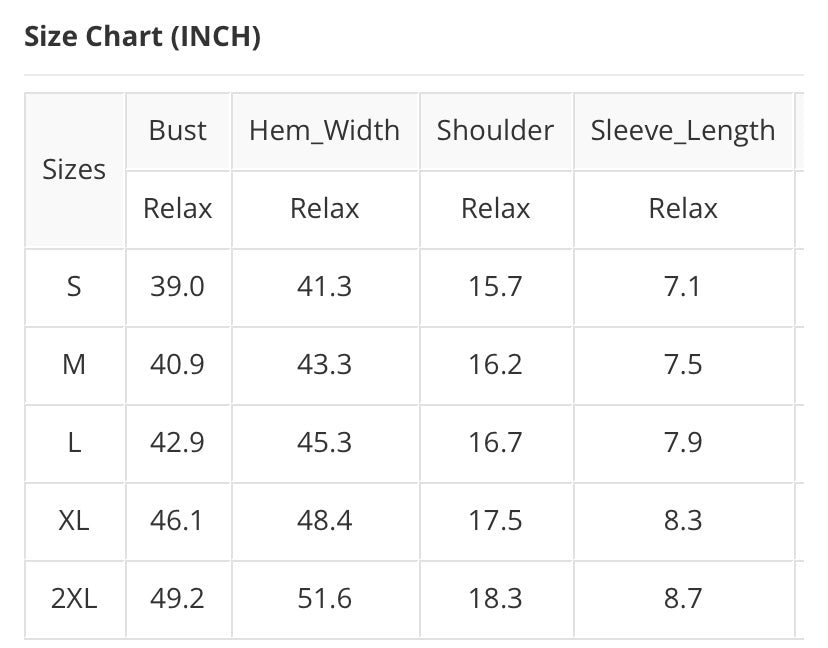The height and width of the screenshot is (648, 828).
Task: Click the XL size row label
Action: [74, 521]
